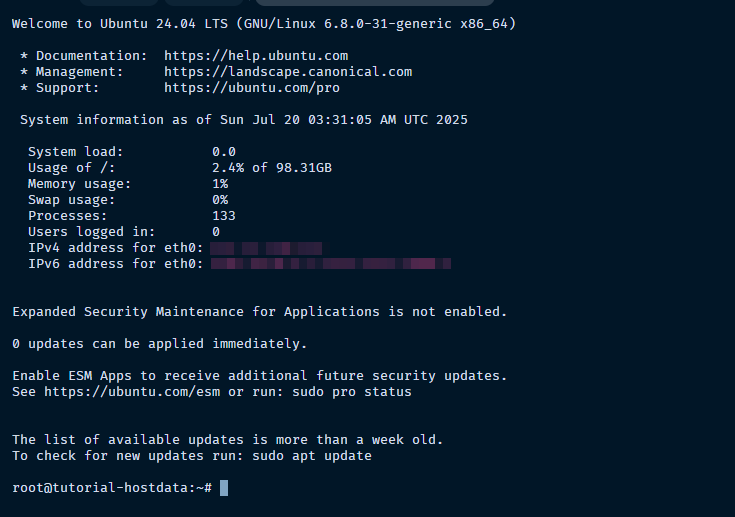Viewport: 735px width, 517px height.
Task: Click the '0 updates can be applied immediately' line
Action: click(159, 344)
